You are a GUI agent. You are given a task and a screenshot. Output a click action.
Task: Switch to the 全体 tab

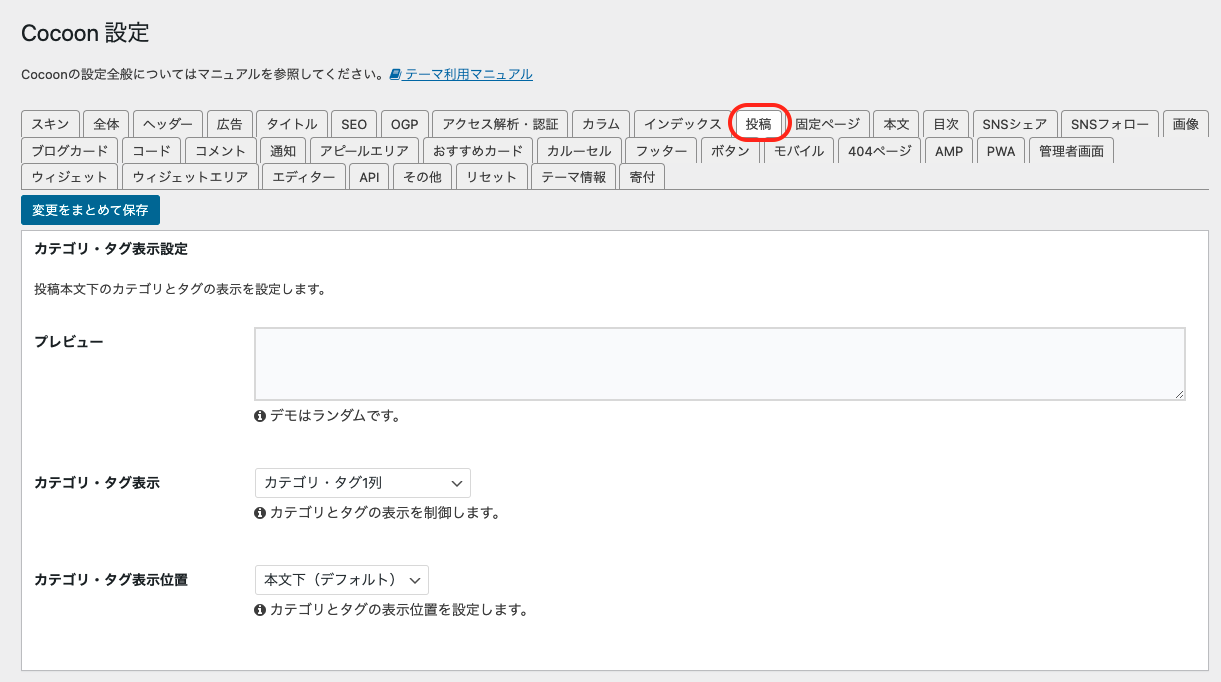click(x=106, y=124)
